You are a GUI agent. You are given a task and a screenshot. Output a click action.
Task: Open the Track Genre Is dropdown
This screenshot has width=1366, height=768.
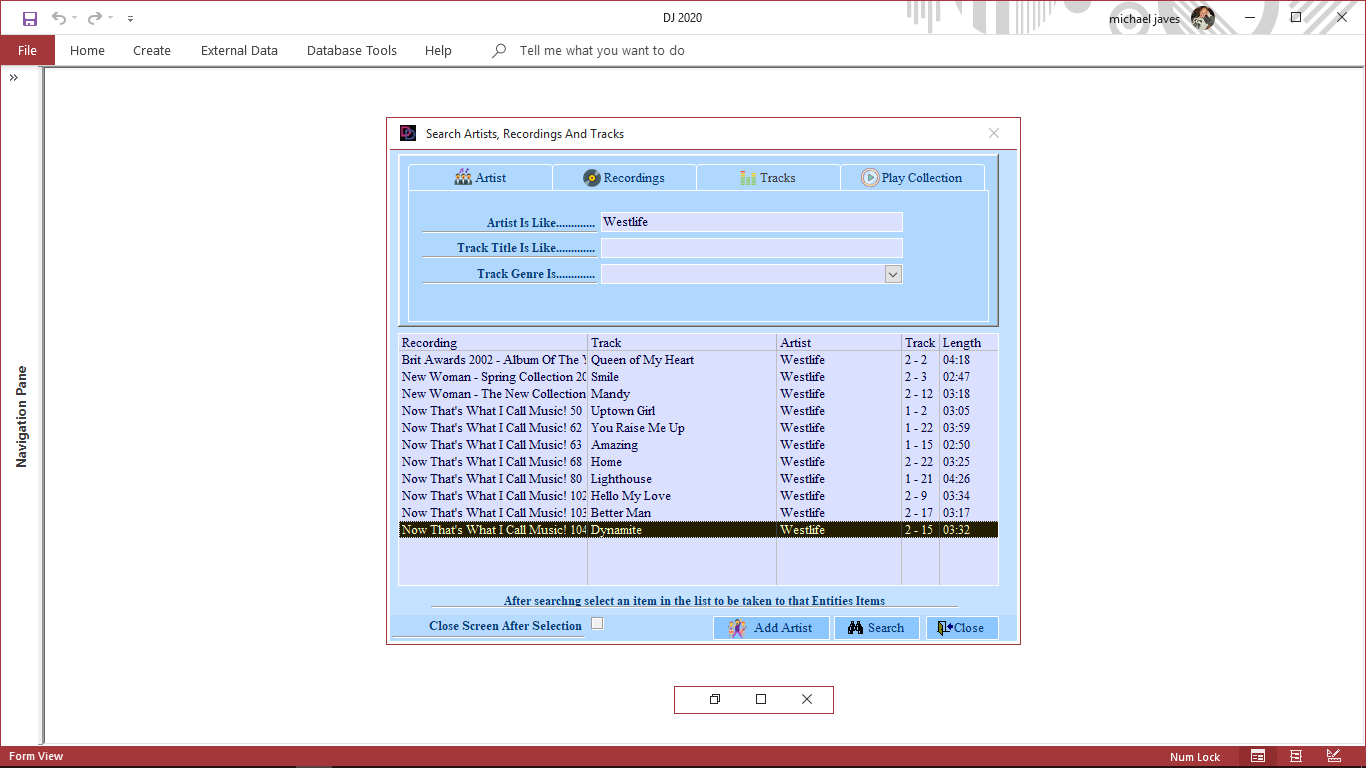pos(893,274)
